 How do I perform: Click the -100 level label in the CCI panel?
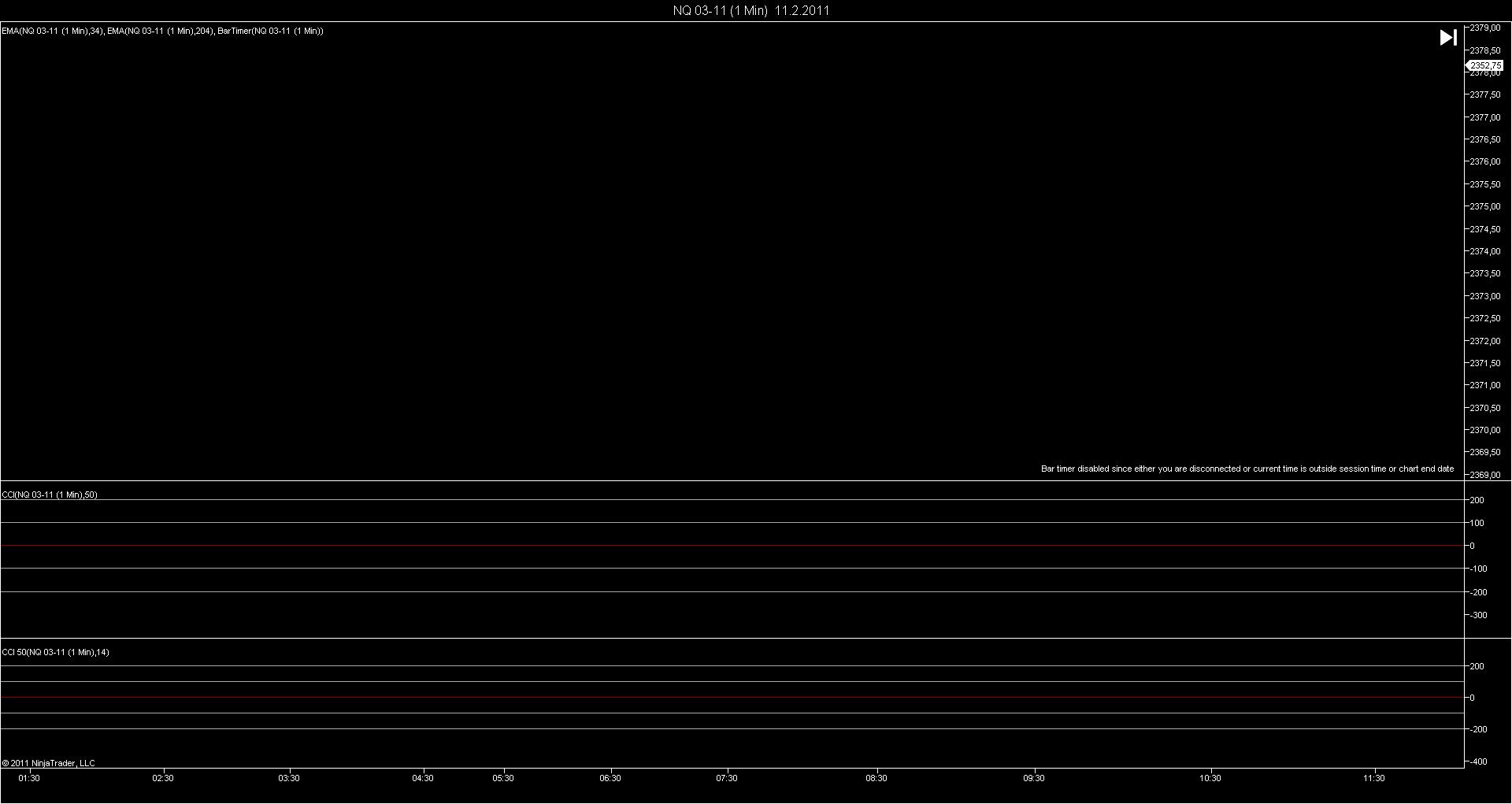point(1478,569)
